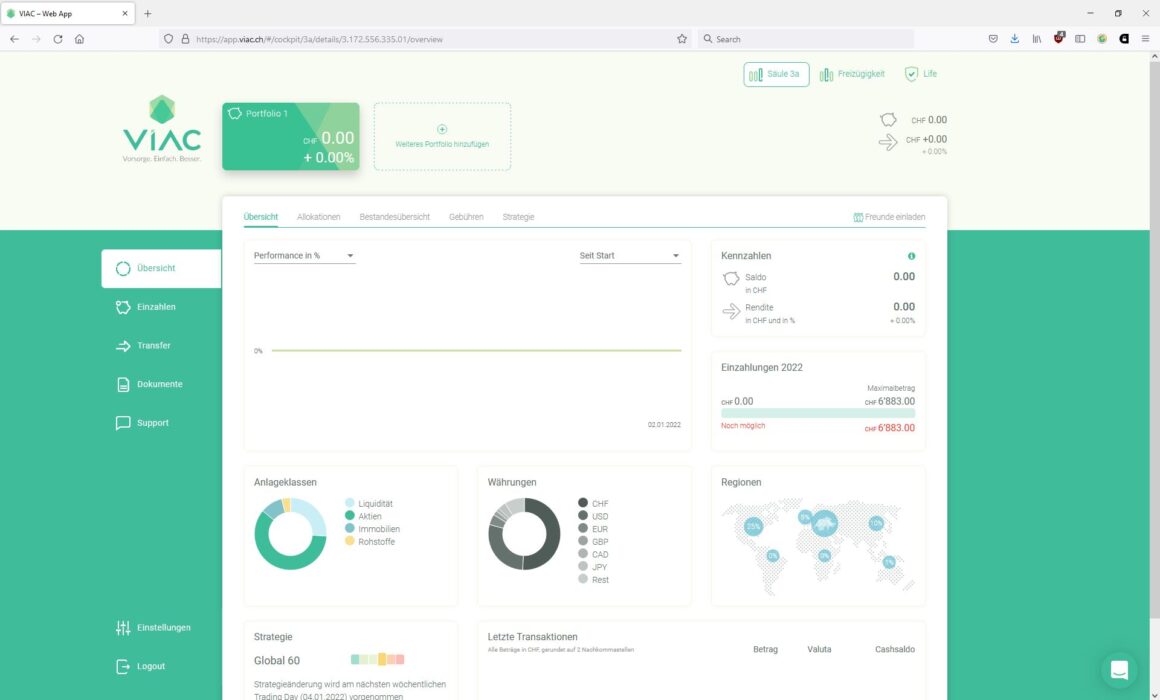
Task: Open Dokumente in the sidebar
Action: 149,384
